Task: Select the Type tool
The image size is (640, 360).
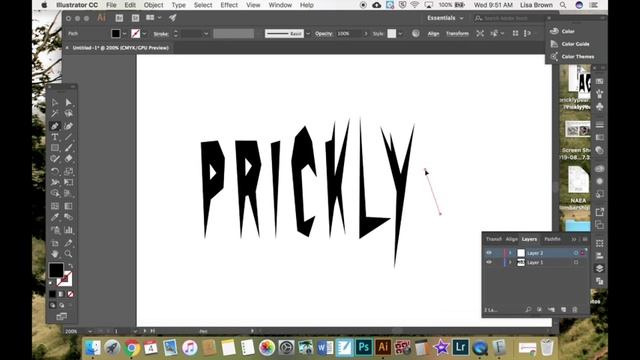Action: pos(55,137)
